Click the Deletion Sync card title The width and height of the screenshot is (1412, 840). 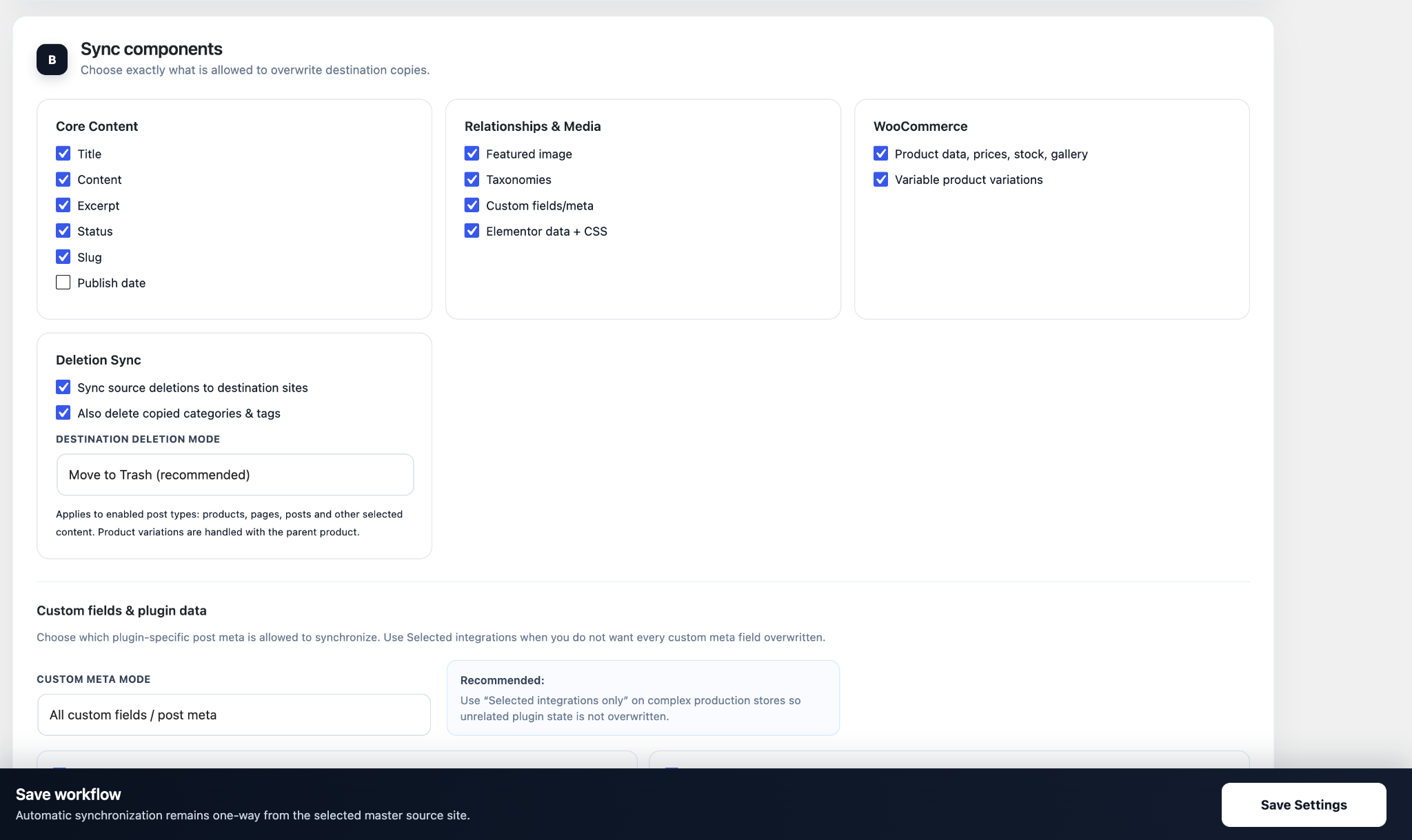98,360
